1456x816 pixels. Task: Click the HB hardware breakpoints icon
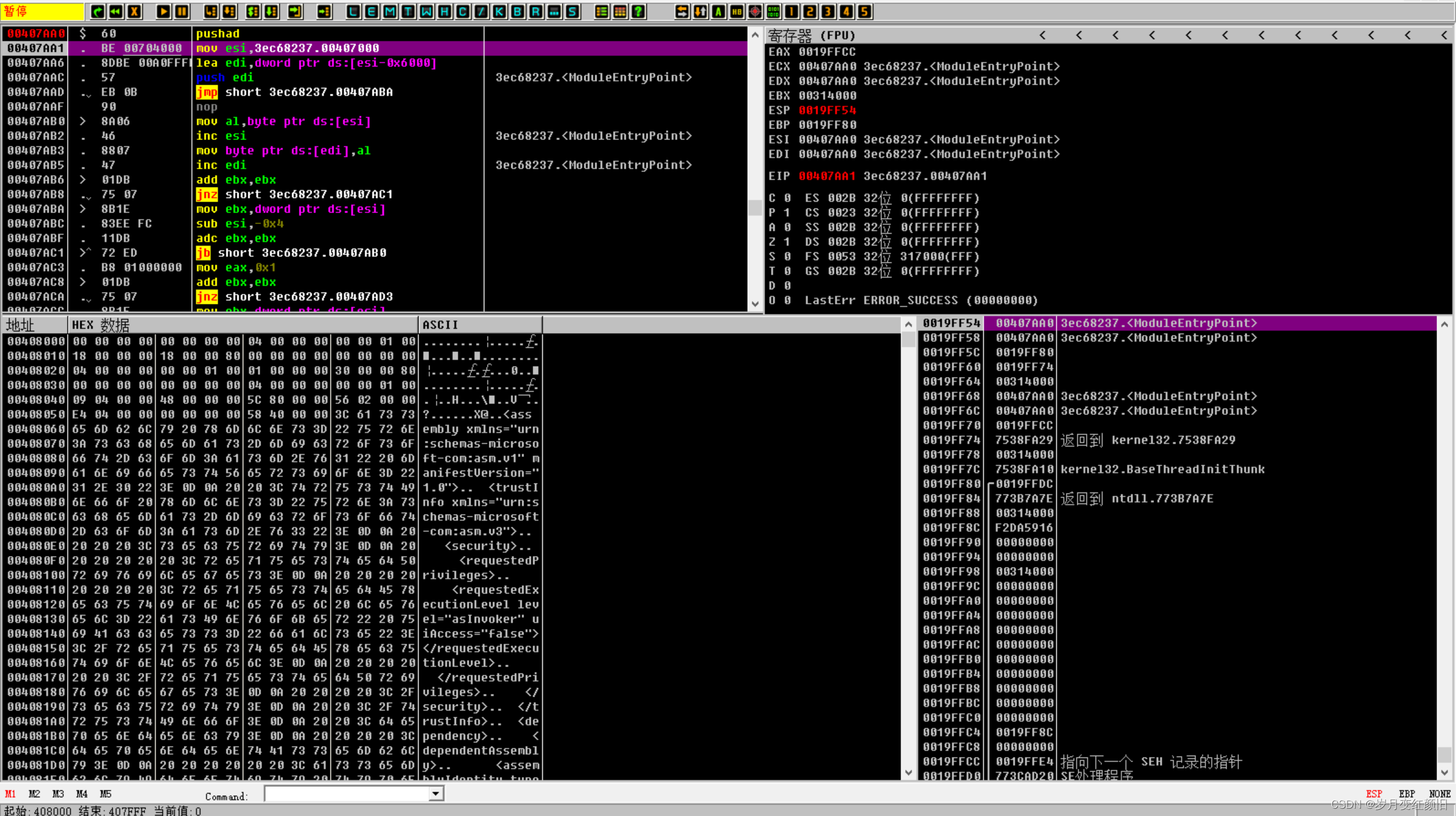pyautogui.click(x=737, y=12)
